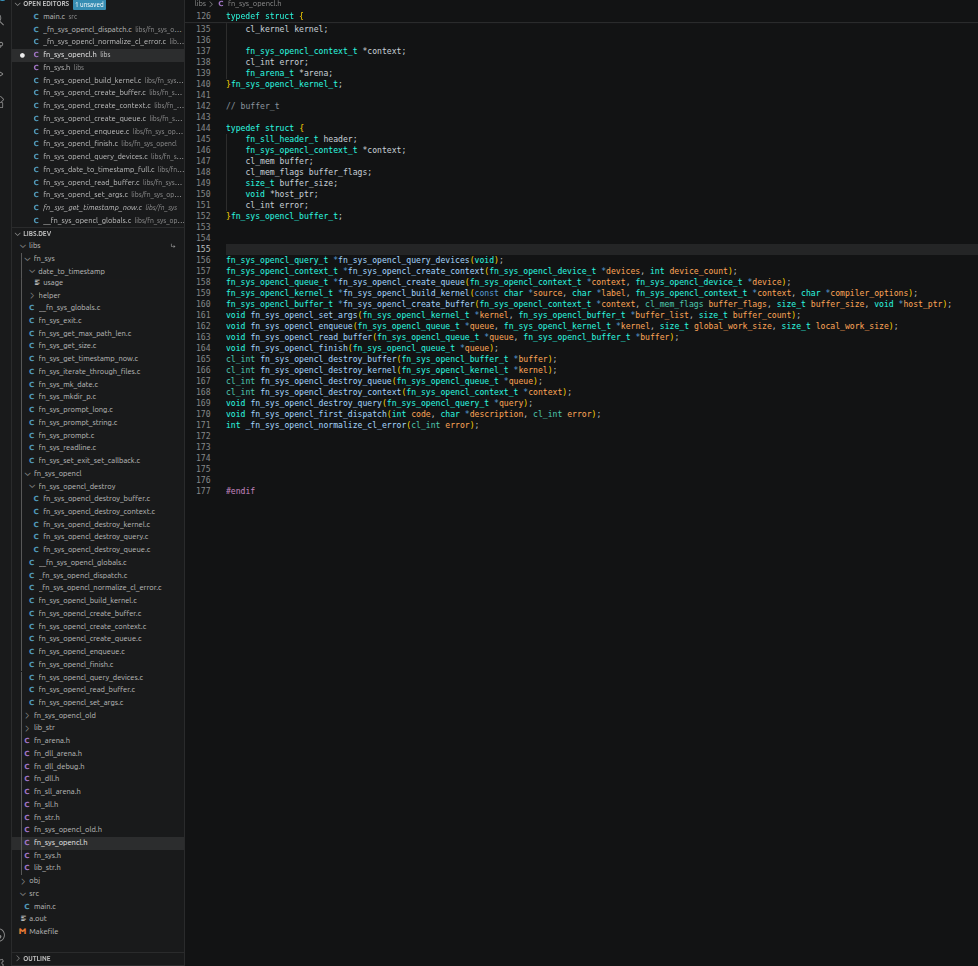
Task: Open fn_sys_opencl_destroy_kernel.c in the tree
Action: [97, 524]
